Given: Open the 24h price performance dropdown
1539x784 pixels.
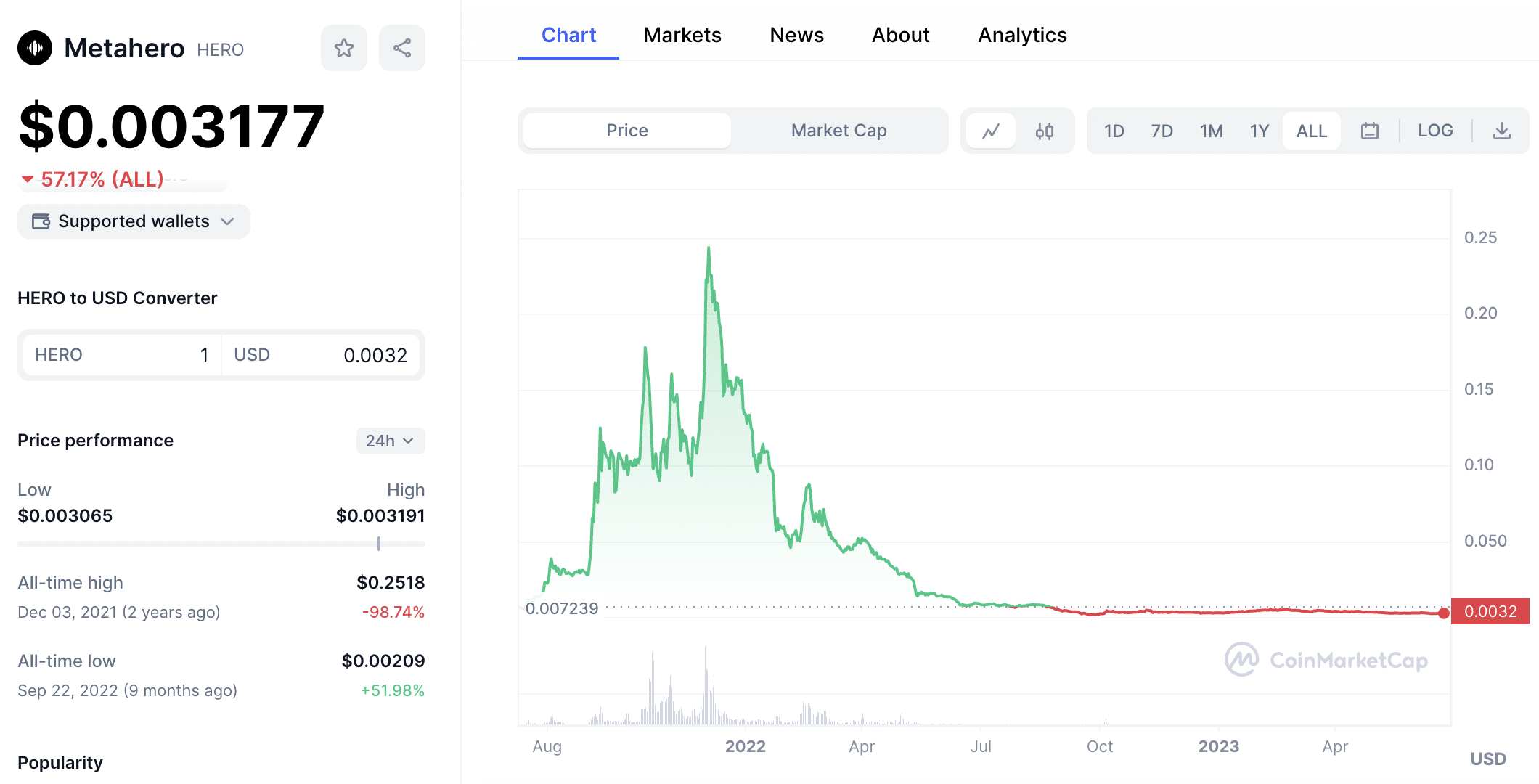Looking at the screenshot, I should coord(391,441).
